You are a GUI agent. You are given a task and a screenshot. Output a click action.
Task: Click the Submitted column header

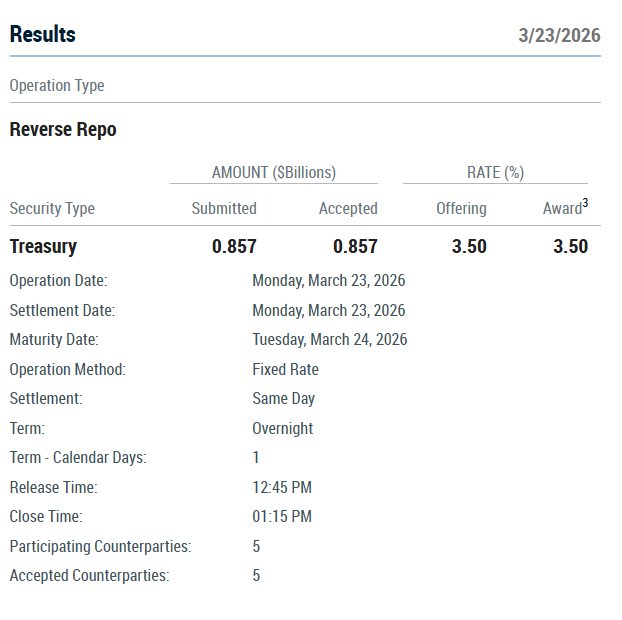(x=224, y=208)
